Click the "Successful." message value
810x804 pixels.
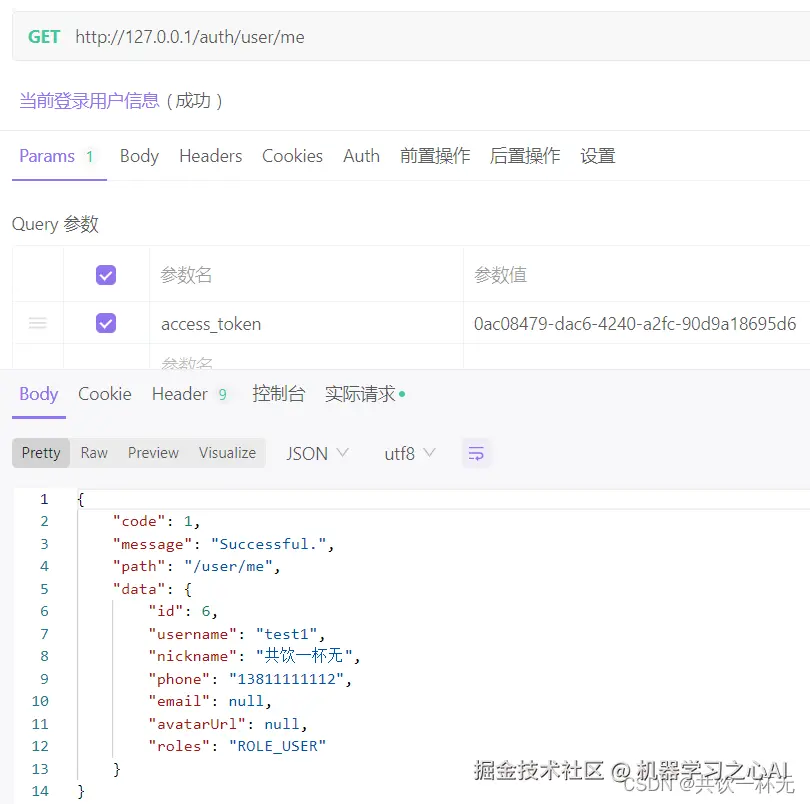269,544
